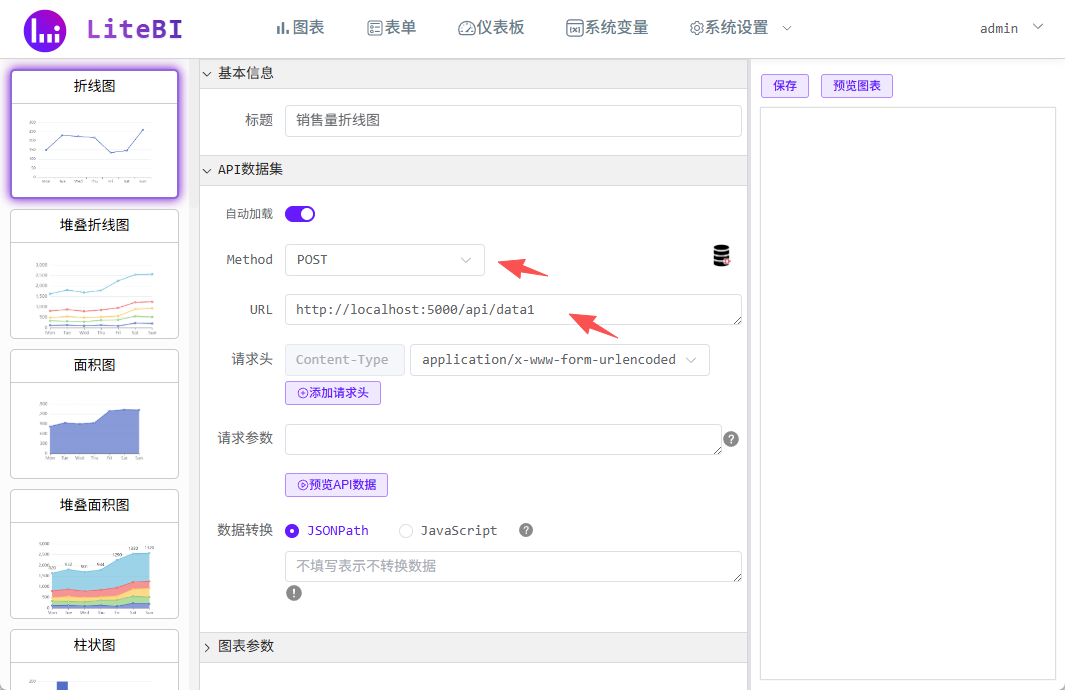This screenshot has width=1065, height=690.
Task: Click the database icon beside the Method dropdown
Action: pos(721,256)
